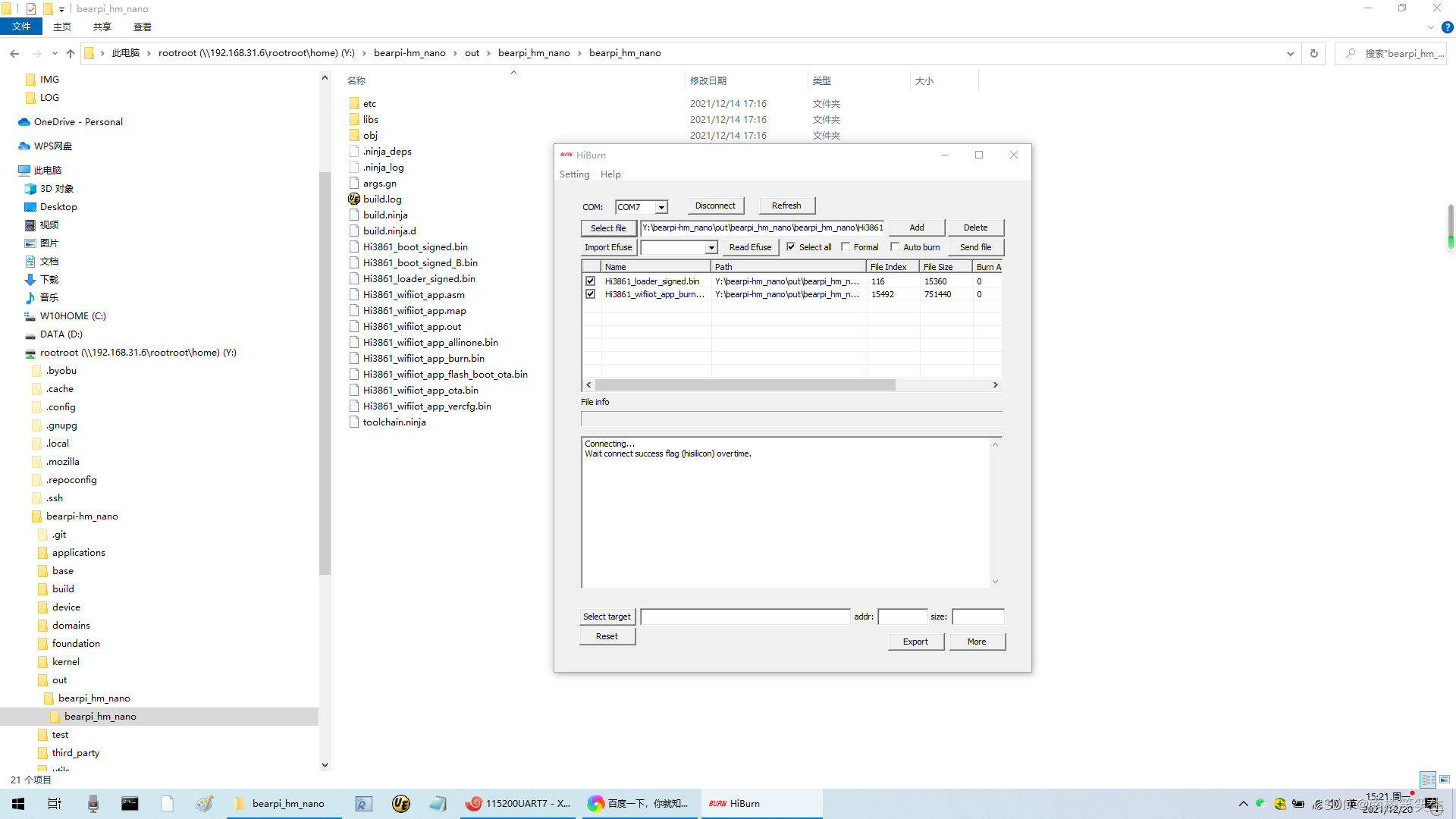This screenshot has width=1456, height=819.
Task: Click the Task View taskbar icon
Action: pyautogui.click(x=55, y=804)
